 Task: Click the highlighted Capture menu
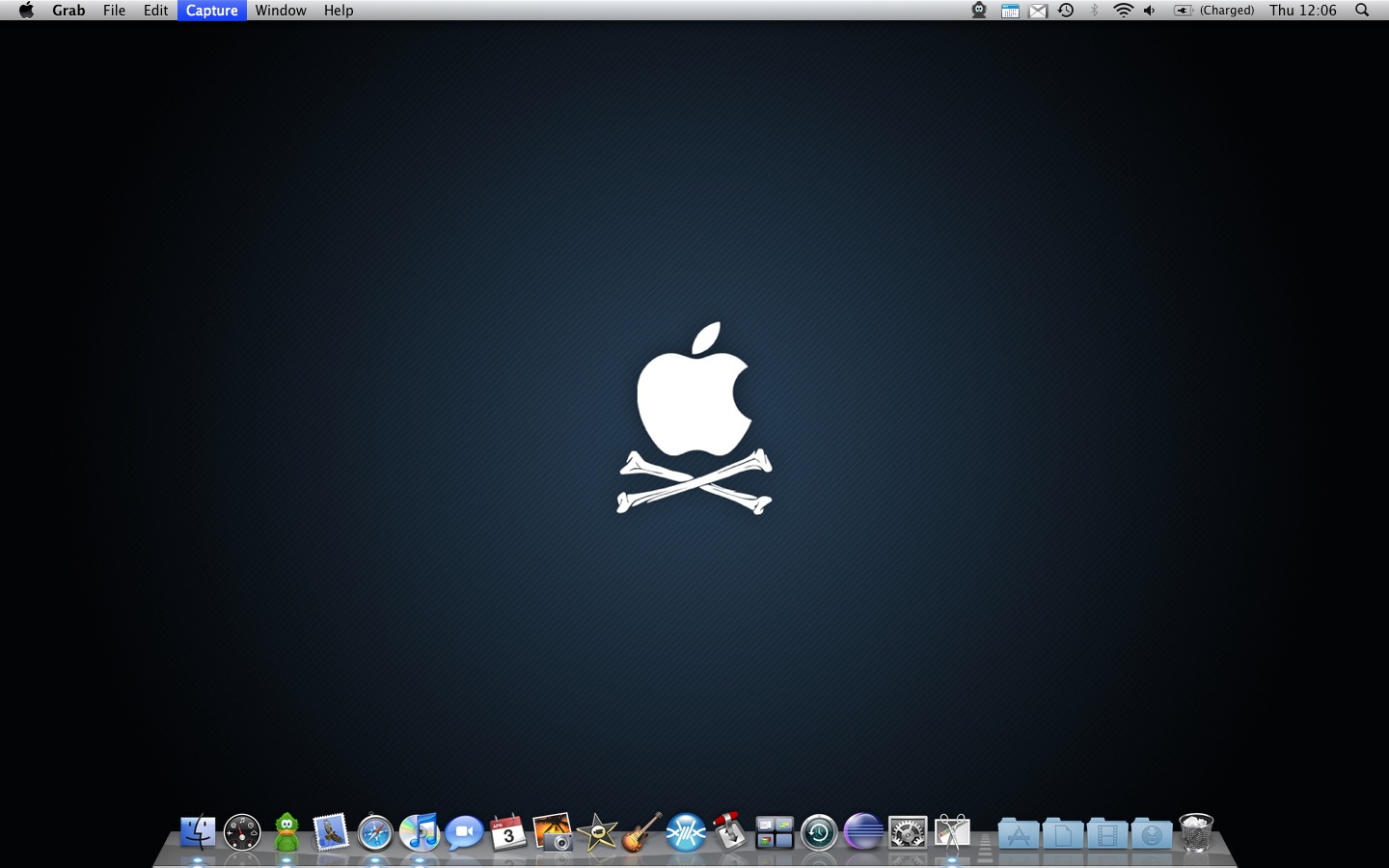(212, 11)
